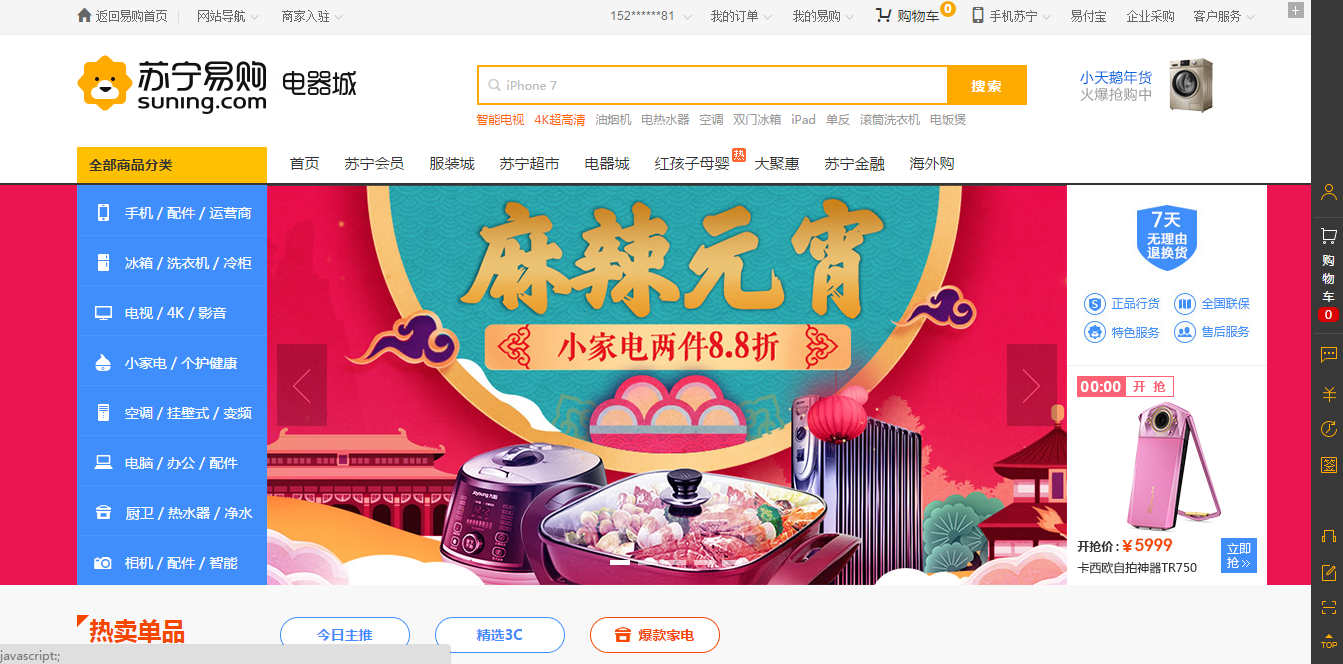Select the second carousel indicator dot
Image resolution: width=1343 pixels, height=664 pixels.
[x=647, y=562]
